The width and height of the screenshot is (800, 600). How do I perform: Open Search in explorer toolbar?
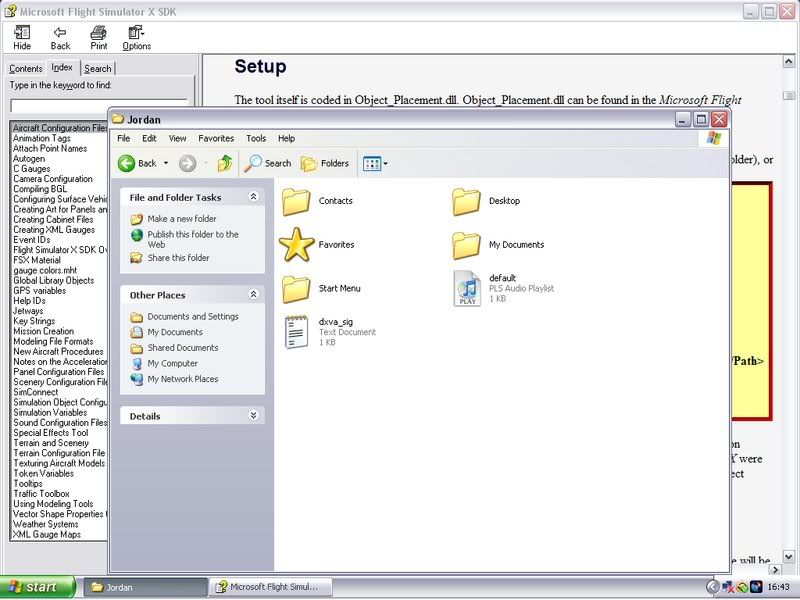pyautogui.click(x=267, y=163)
